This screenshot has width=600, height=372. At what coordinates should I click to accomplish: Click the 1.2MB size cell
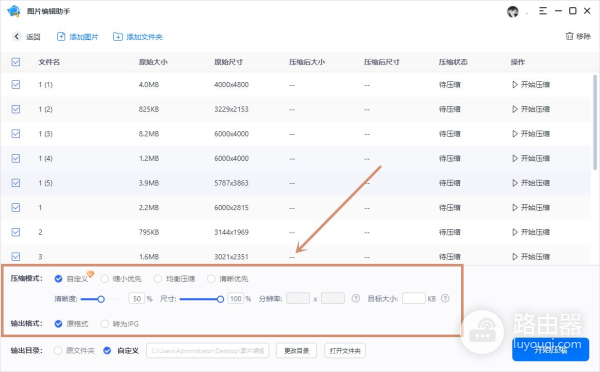pyautogui.click(x=149, y=158)
